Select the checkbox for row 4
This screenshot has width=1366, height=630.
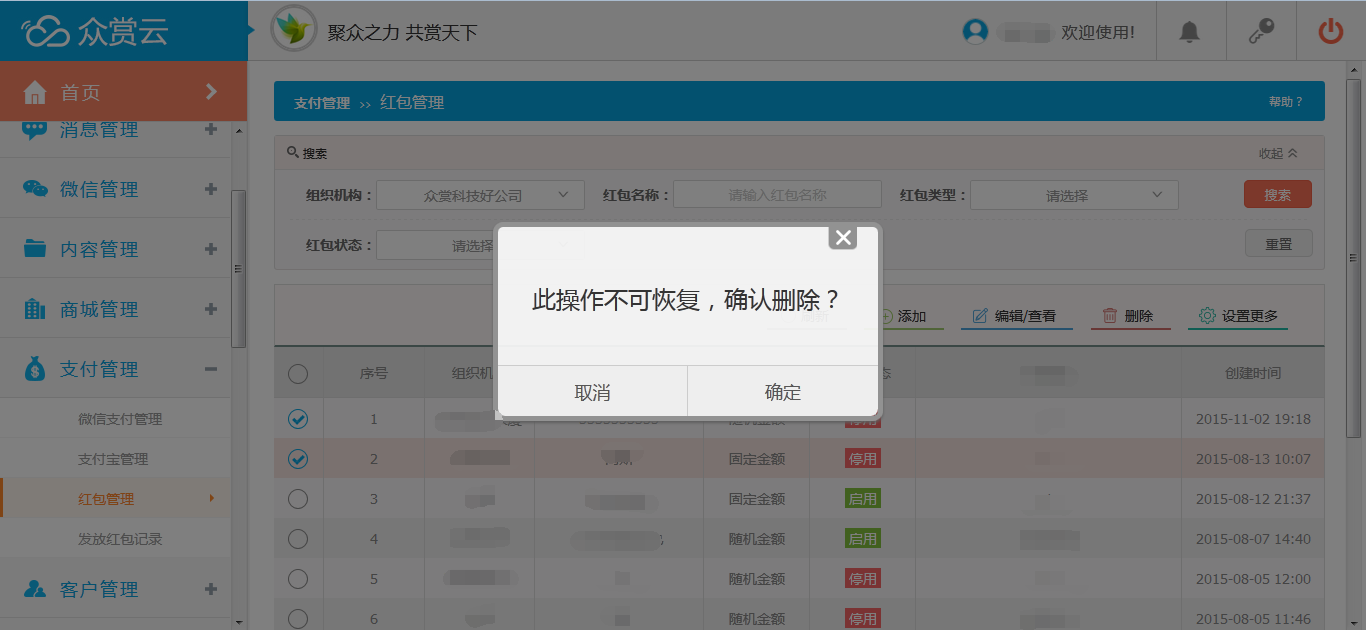coord(298,539)
